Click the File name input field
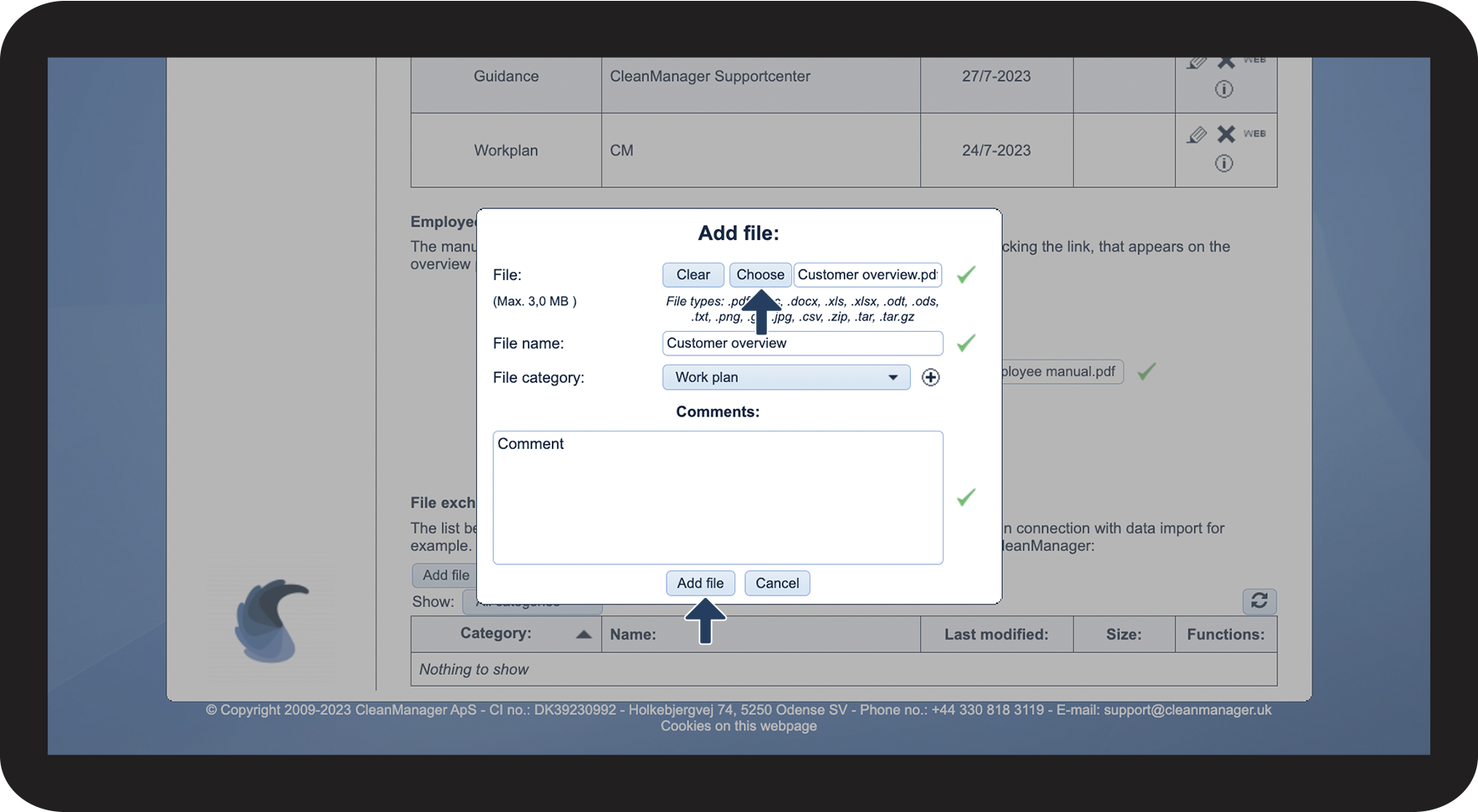Image resolution: width=1478 pixels, height=812 pixels. (x=802, y=343)
